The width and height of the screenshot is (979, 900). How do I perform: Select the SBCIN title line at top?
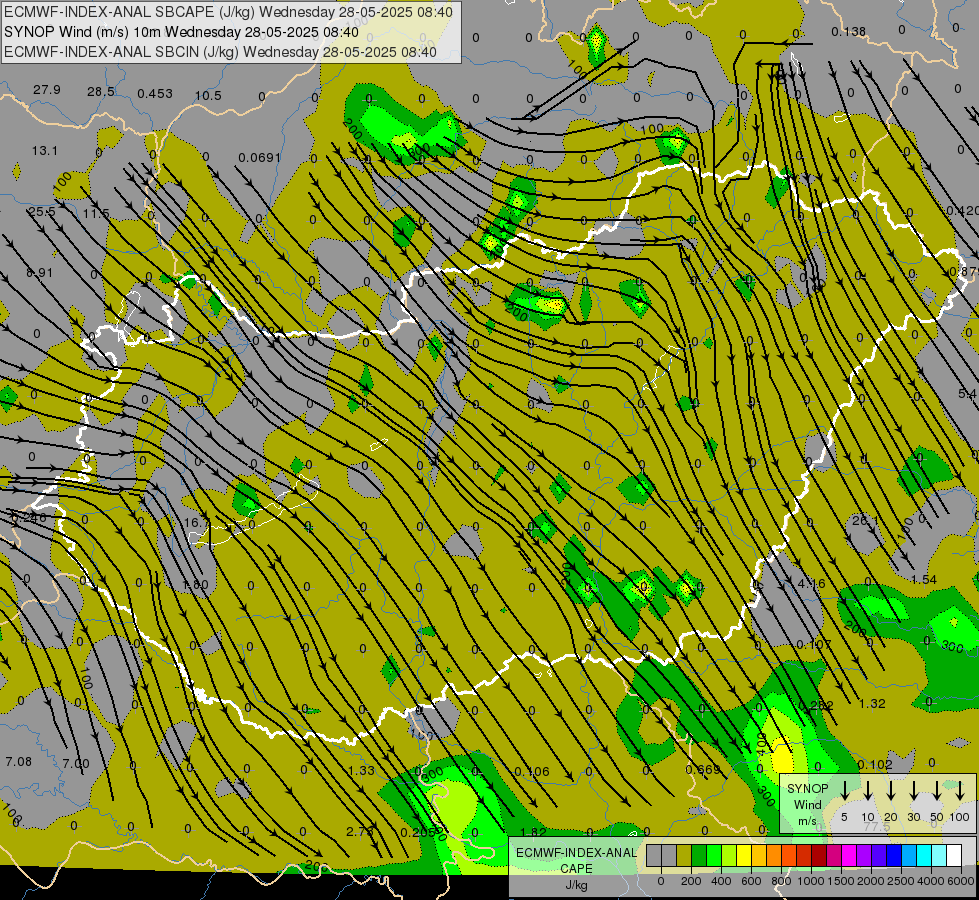220,52
